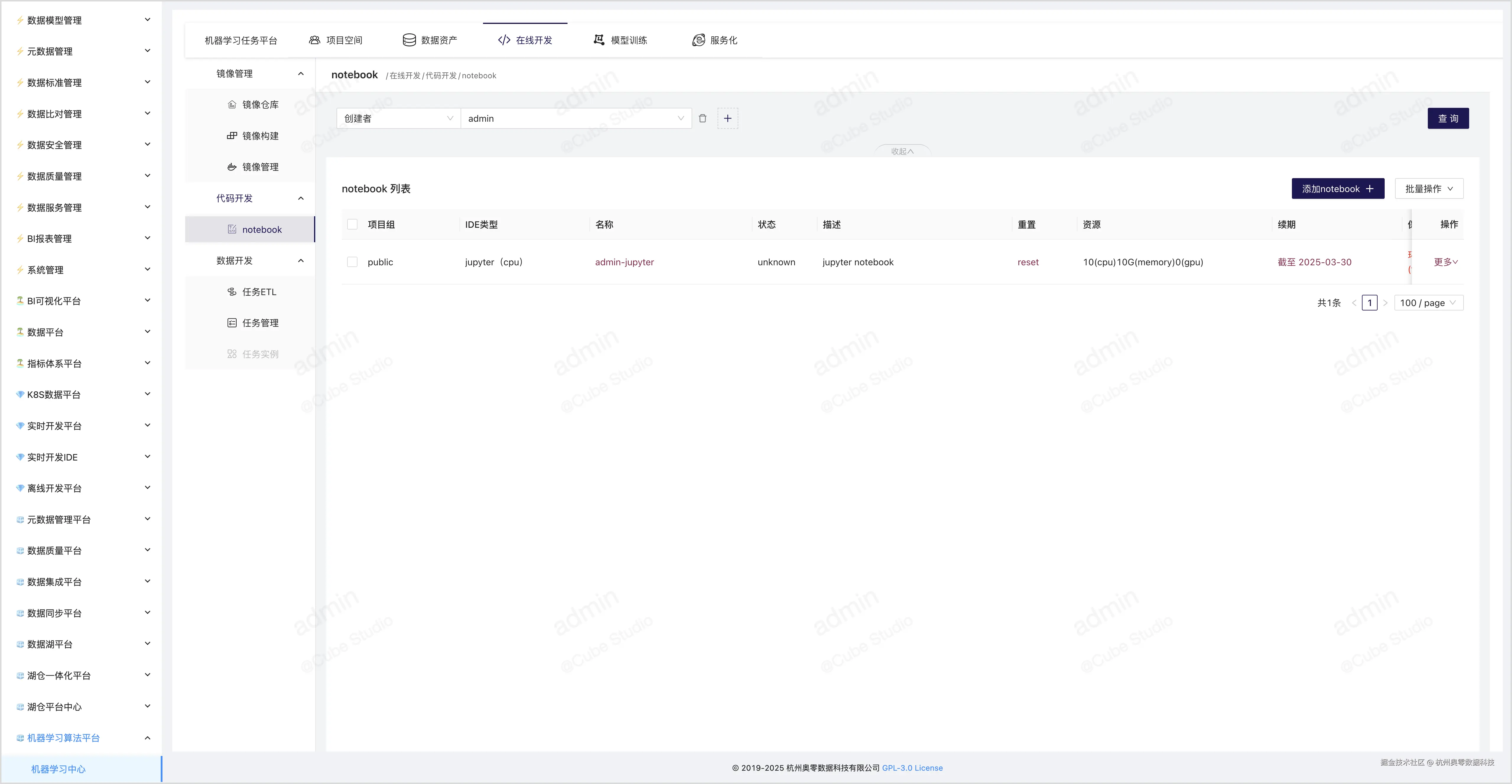This screenshot has height=784, width=1512.
Task: Open 镜像构建 in the sidebar
Action: pos(260,136)
